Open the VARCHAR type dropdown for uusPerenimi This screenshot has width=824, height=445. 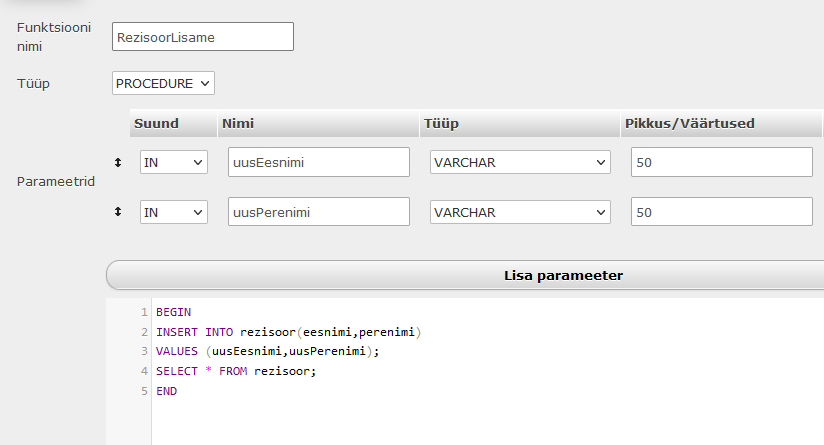(520, 212)
